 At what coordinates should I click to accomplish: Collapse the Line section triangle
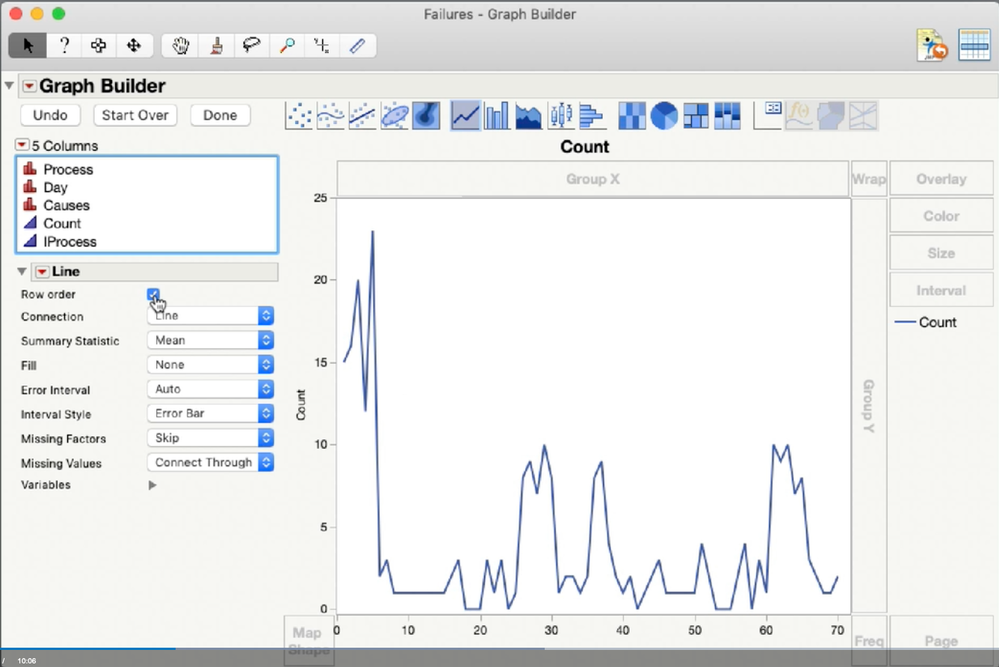[22, 271]
